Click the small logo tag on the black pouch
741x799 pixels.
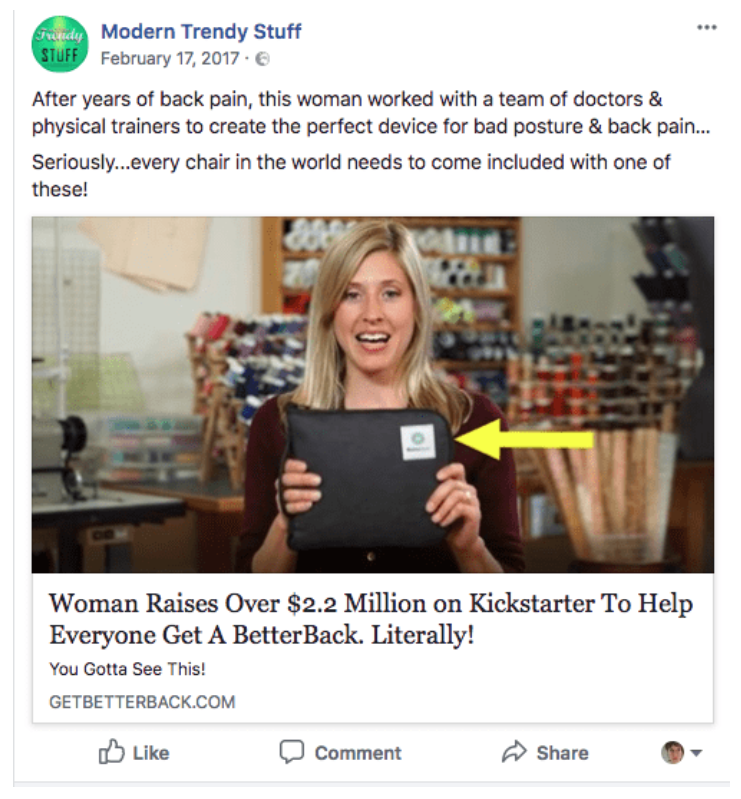click(417, 442)
